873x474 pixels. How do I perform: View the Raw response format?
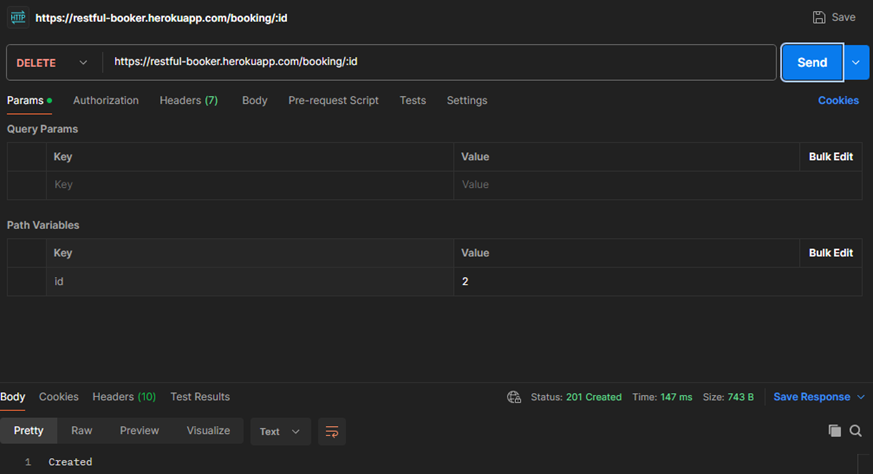82,430
